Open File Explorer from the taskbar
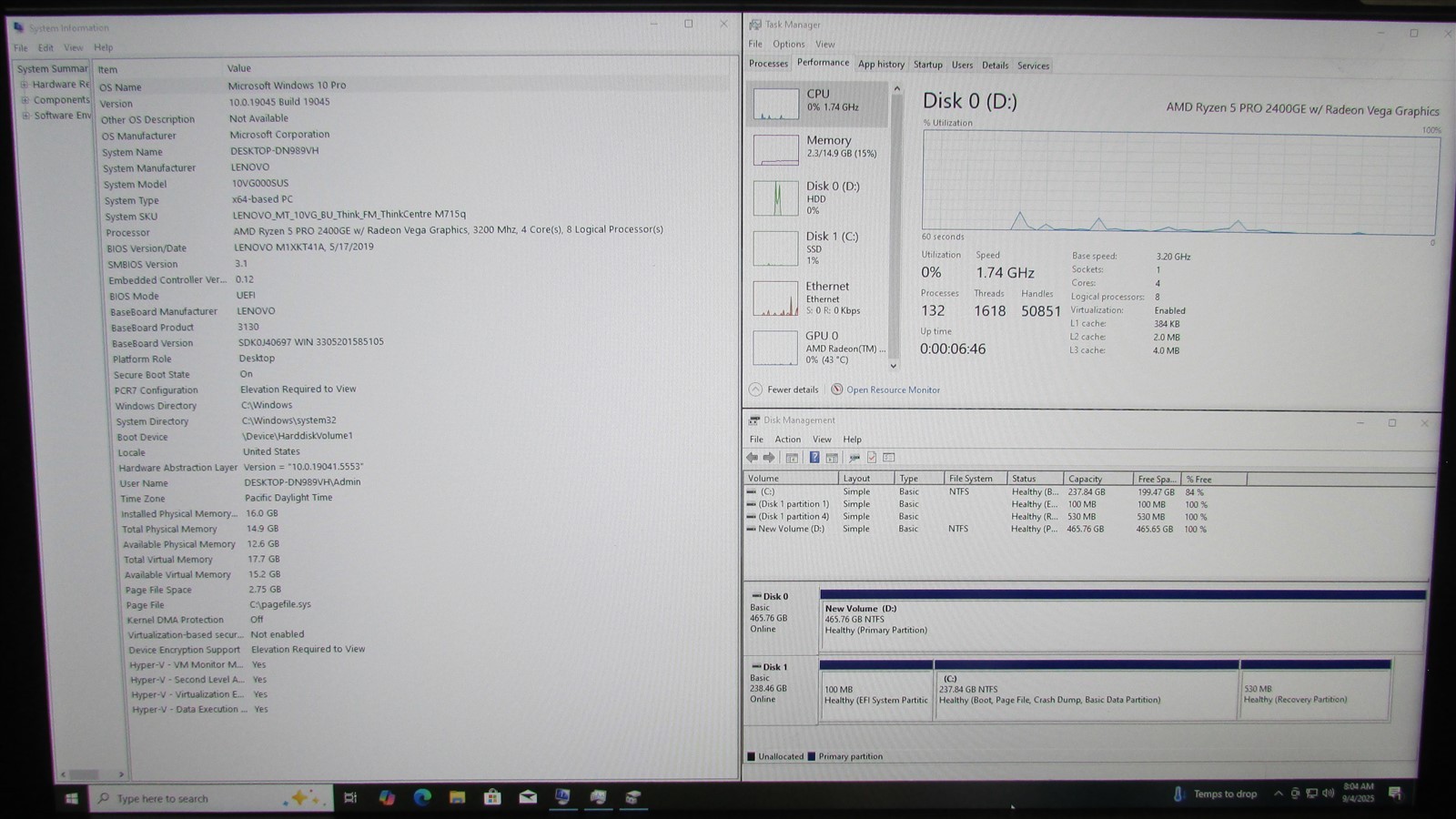 coord(457,798)
